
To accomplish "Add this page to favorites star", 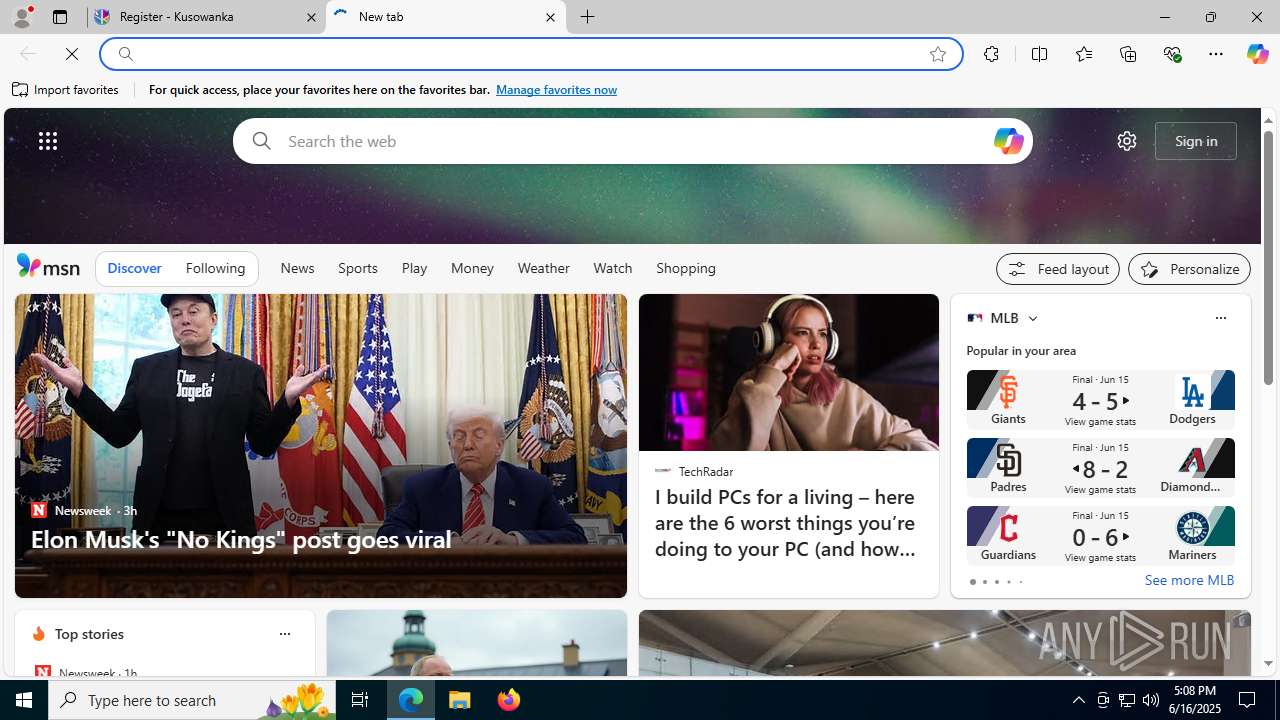I will click(x=938, y=54).
